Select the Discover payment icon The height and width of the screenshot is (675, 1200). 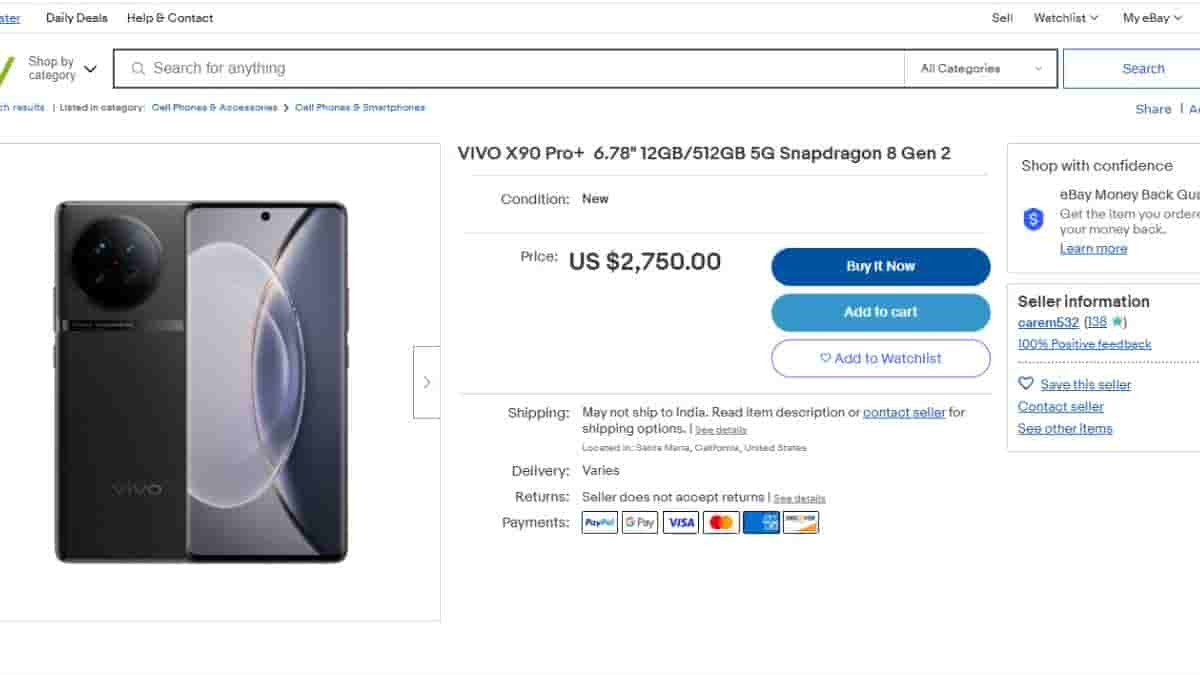coord(800,522)
